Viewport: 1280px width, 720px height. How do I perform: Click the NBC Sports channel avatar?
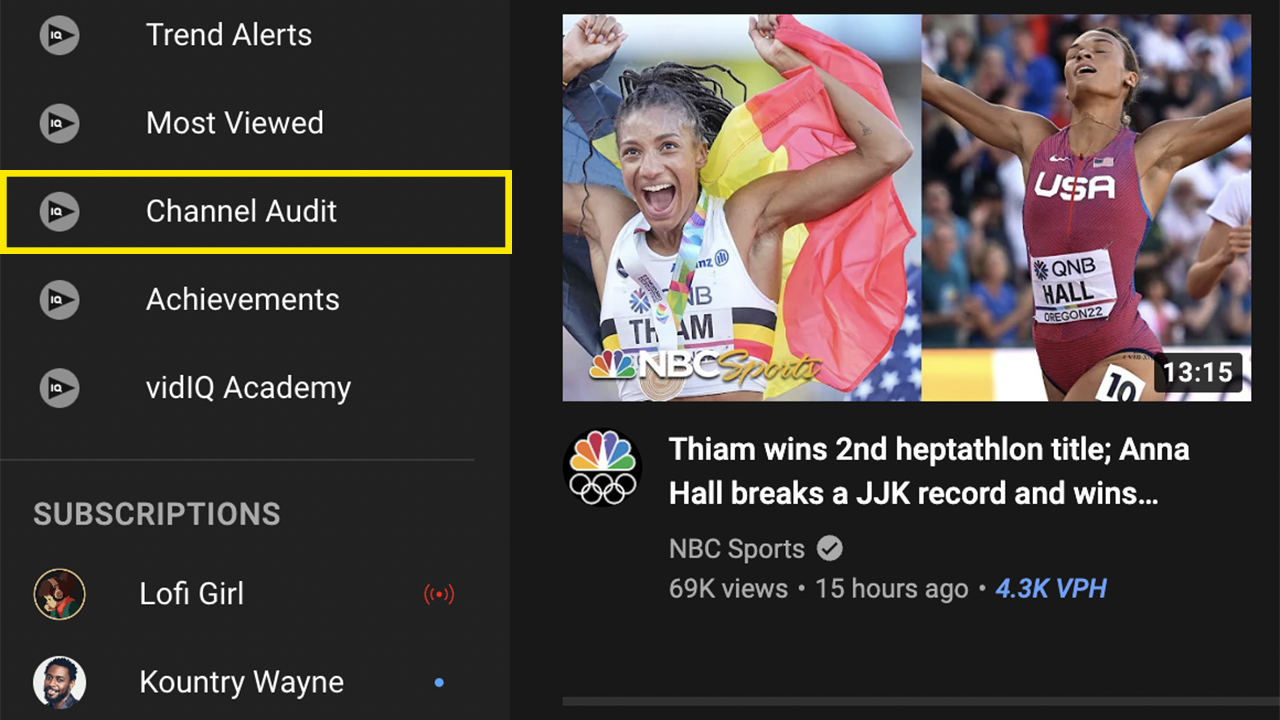[x=602, y=467]
